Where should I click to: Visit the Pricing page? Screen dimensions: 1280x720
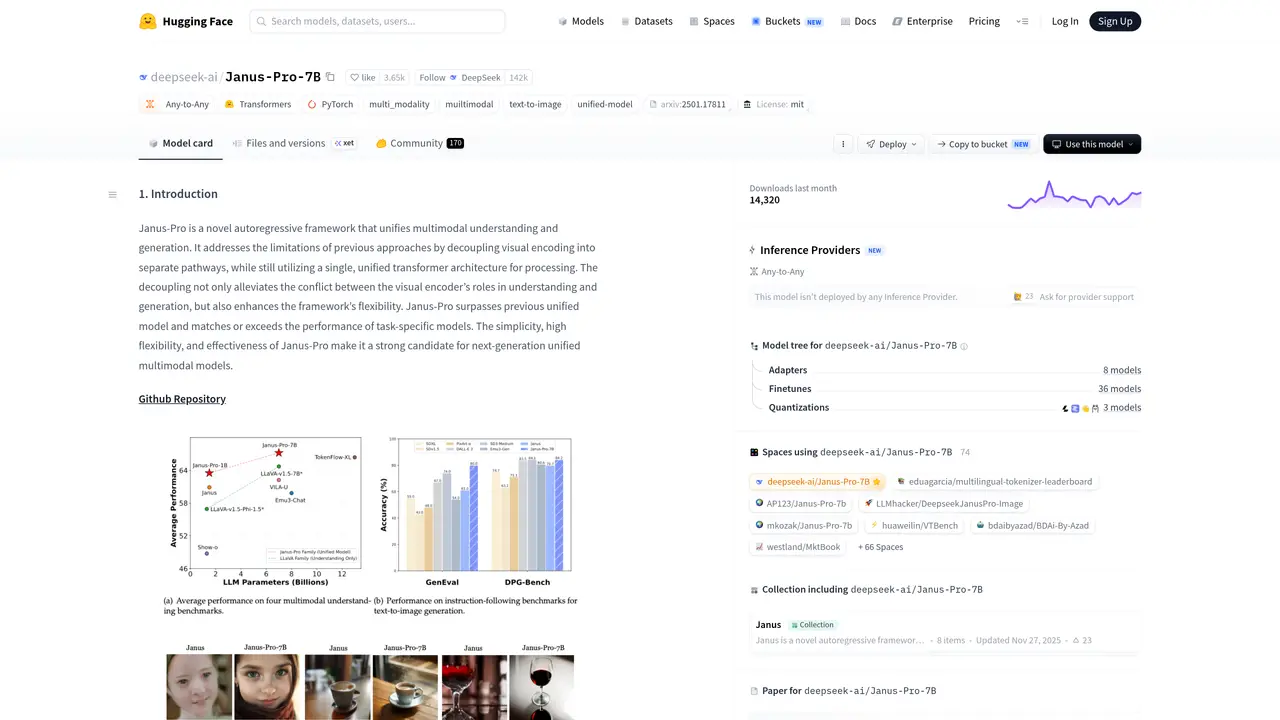pyautogui.click(x=984, y=21)
